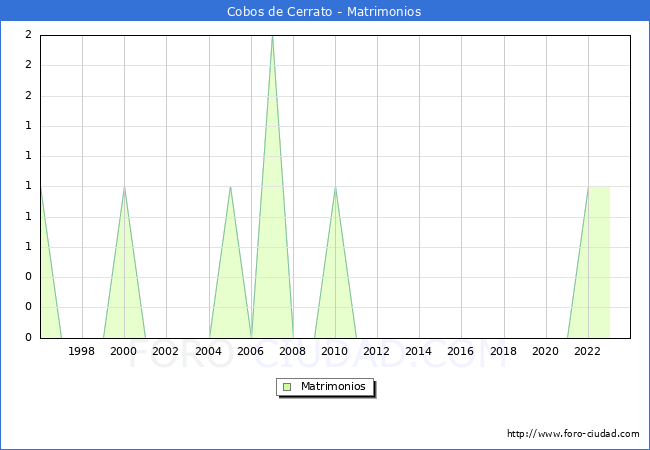650x450 pixels.
Task: Click the peak of the 2005 spike
Action: pyautogui.click(x=230, y=187)
